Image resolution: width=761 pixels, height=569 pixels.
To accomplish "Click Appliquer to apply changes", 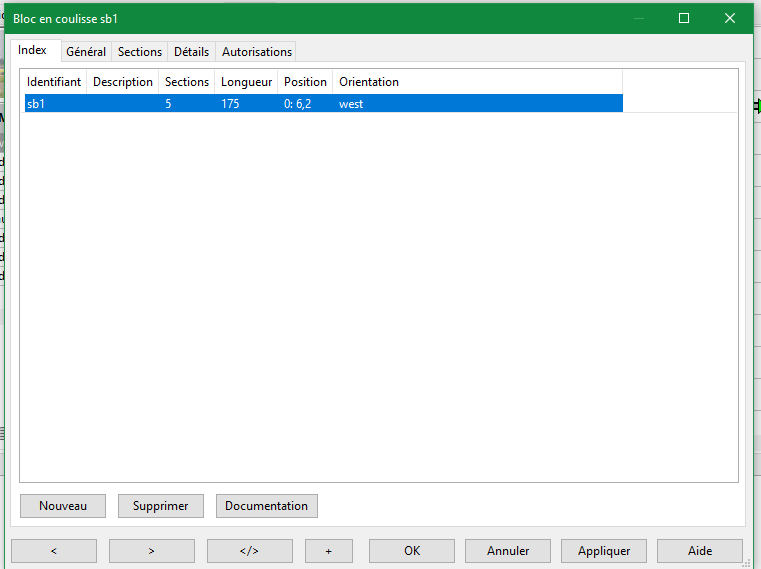I will 604,551.
